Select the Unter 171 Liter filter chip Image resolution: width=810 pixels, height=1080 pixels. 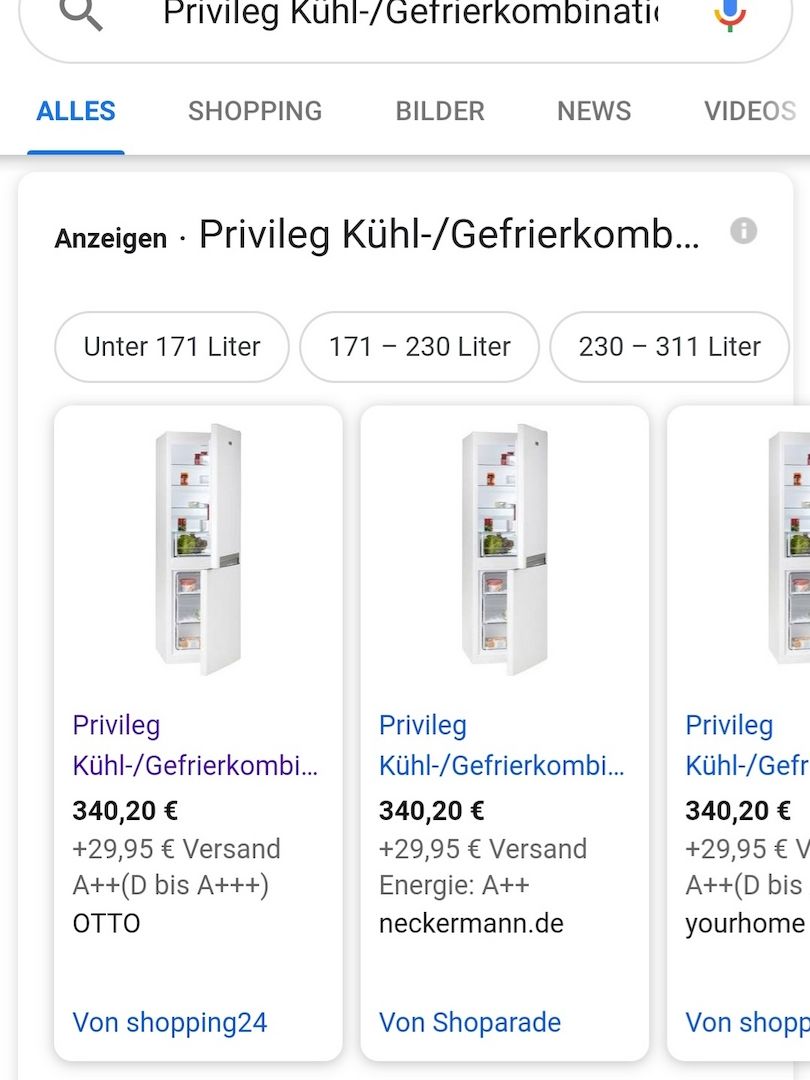click(x=170, y=346)
